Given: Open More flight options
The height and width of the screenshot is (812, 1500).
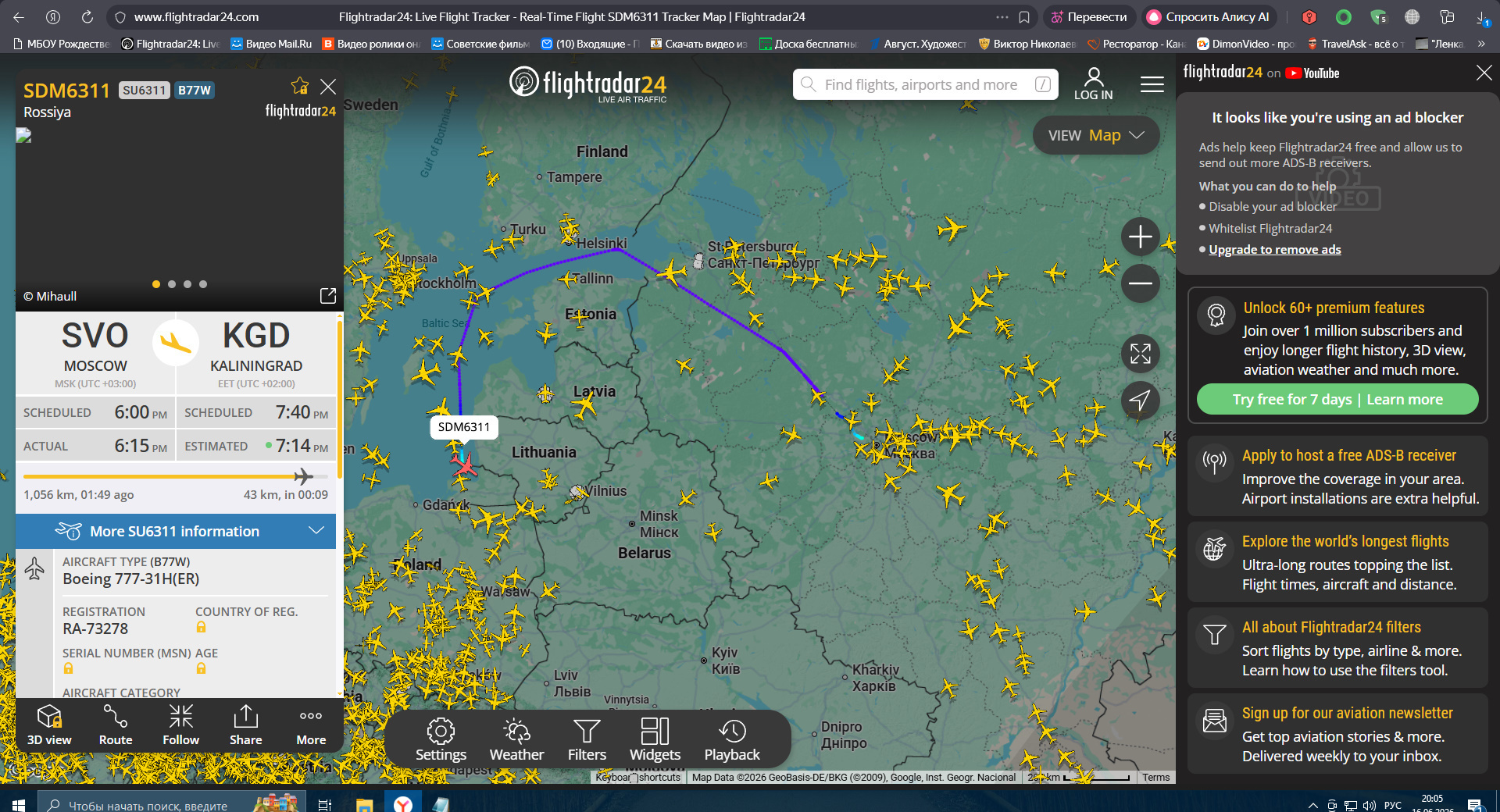Looking at the screenshot, I should pos(311,725).
